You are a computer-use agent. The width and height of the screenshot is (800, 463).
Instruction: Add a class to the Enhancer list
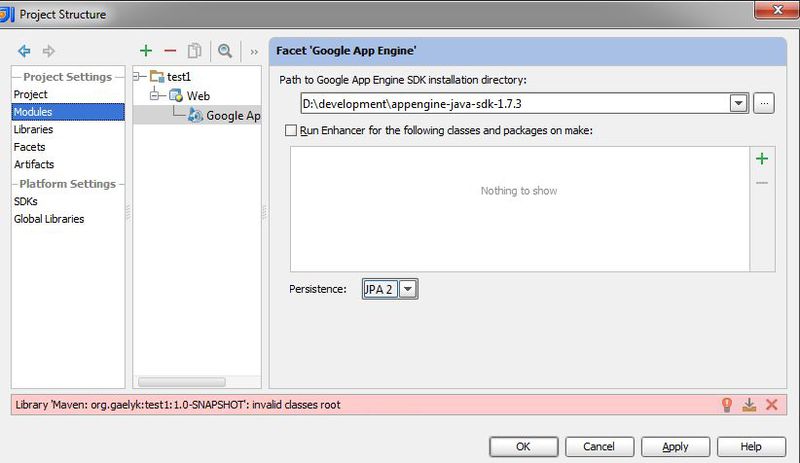(762, 159)
